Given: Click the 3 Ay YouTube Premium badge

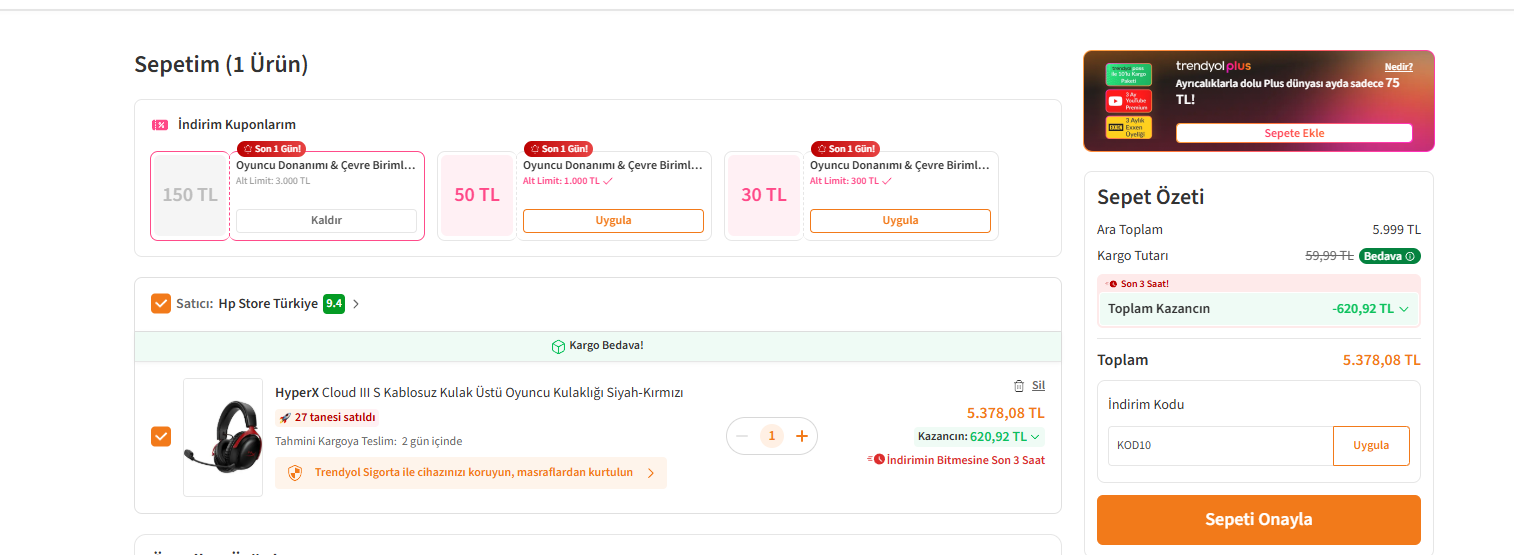Looking at the screenshot, I should pyautogui.click(x=1128, y=101).
